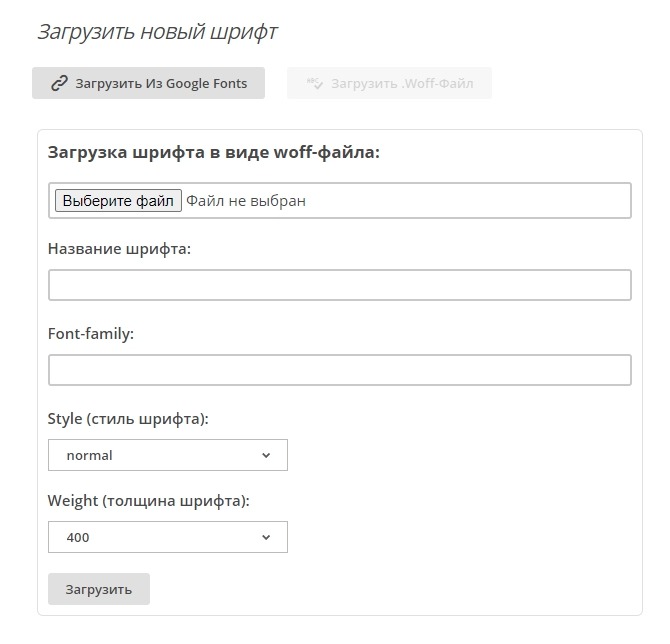Click the "Название шрифта:" label
Image resolution: width=670 pixels, height=644 pixels.
[x=119, y=249]
